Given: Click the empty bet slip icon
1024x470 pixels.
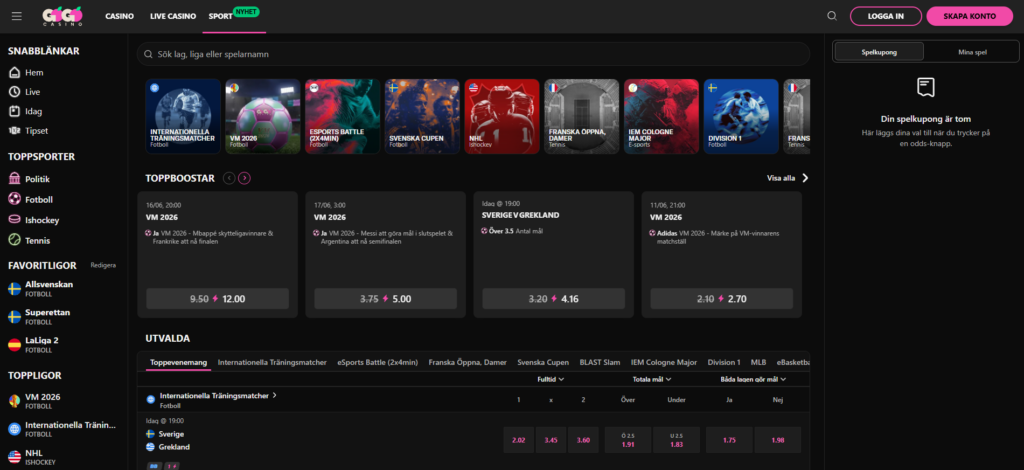Looking at the screenshot, I should tap(925, 87).
